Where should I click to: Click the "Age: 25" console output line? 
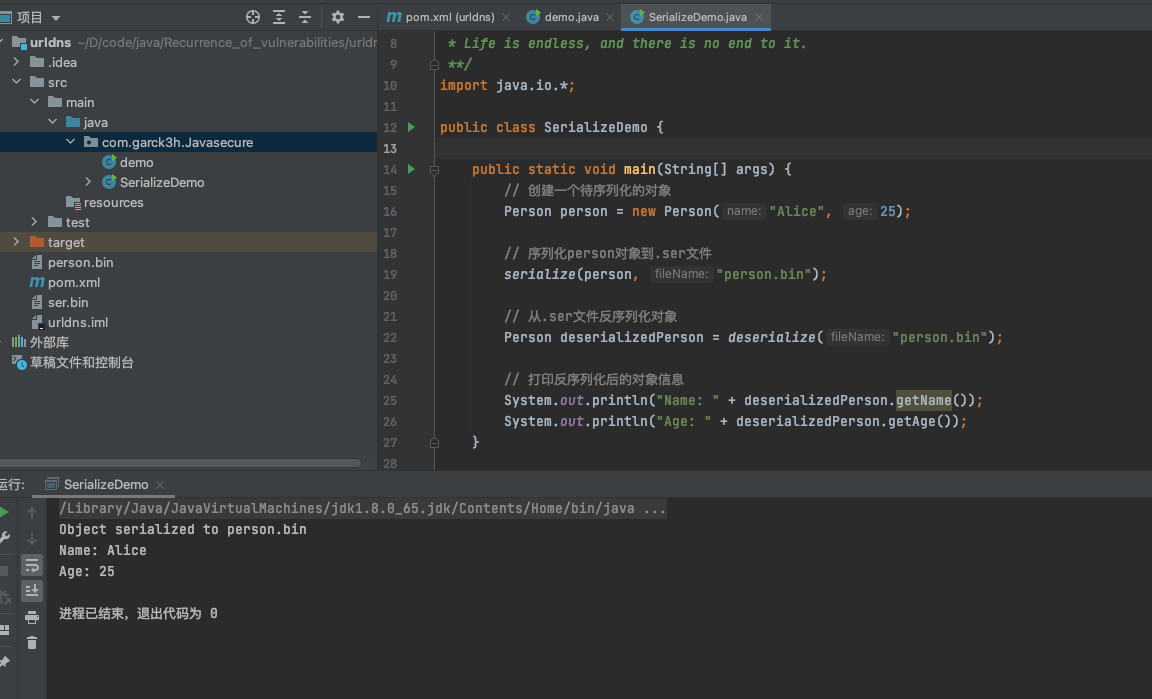tap(87, 571)
